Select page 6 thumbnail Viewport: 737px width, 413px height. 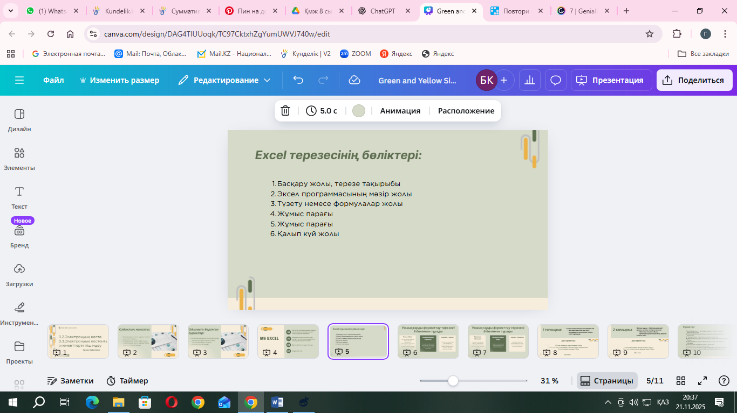tap(428, 342)
